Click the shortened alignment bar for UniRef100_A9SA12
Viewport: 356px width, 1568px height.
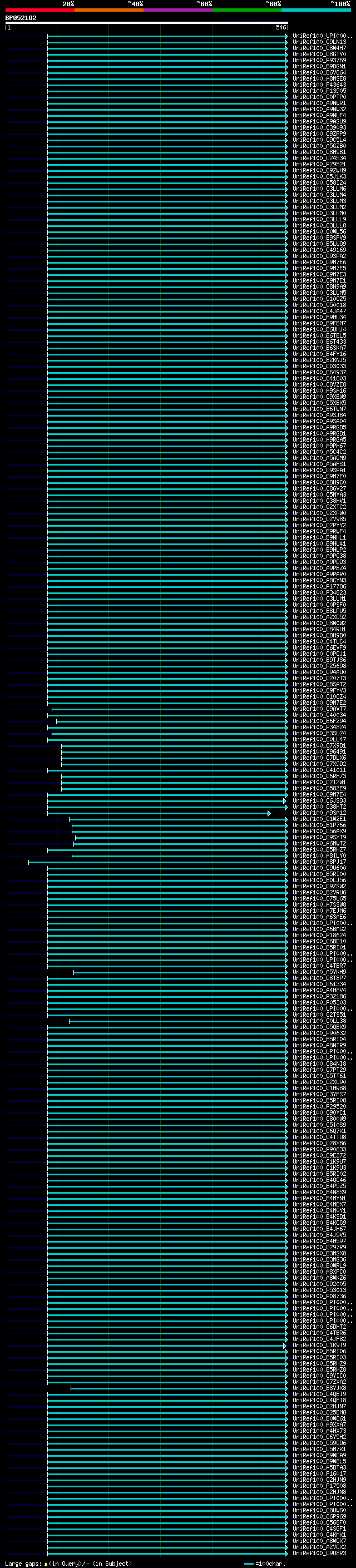click(x=159, y=813)
